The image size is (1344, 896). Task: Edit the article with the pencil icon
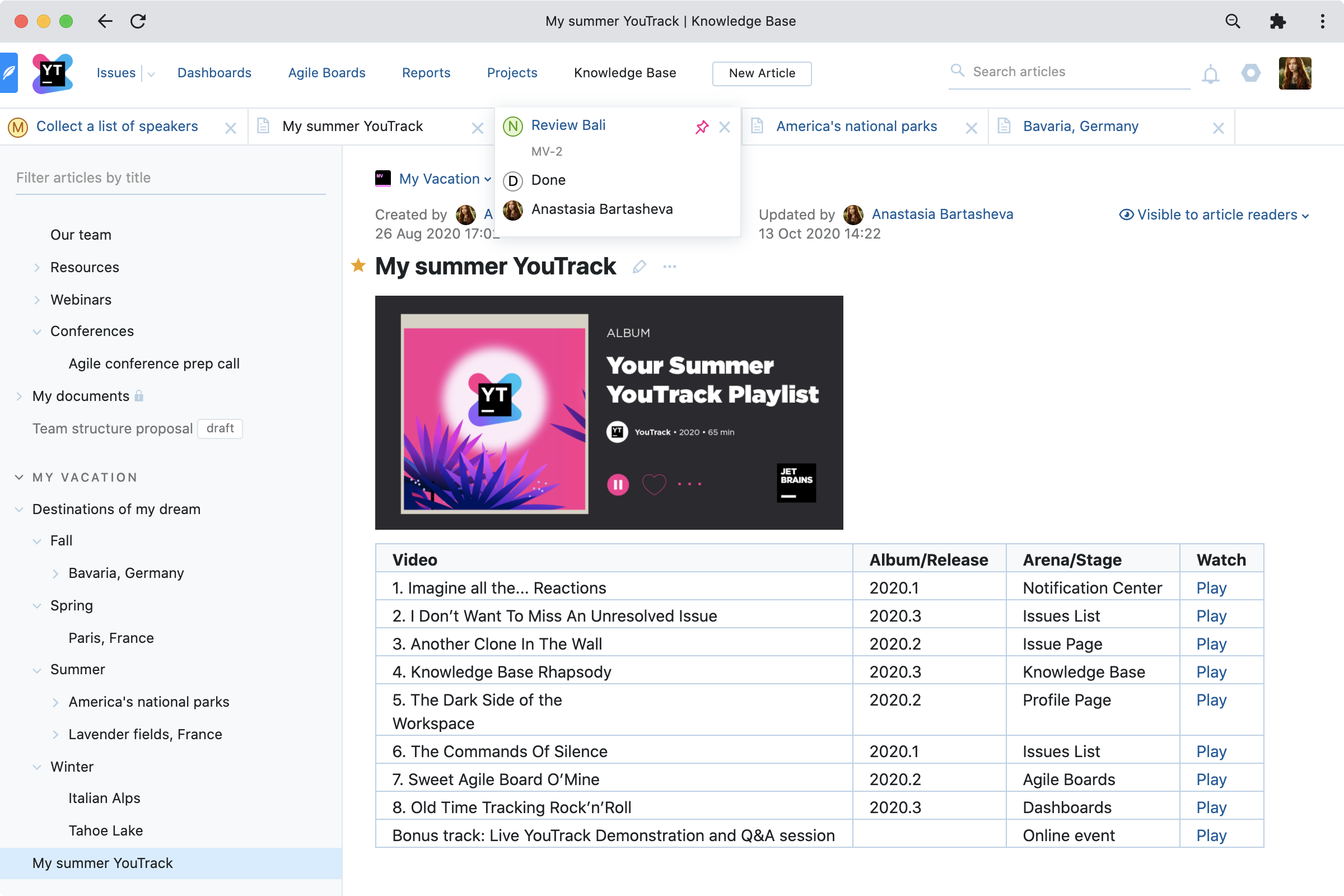[x=639, y=267]
